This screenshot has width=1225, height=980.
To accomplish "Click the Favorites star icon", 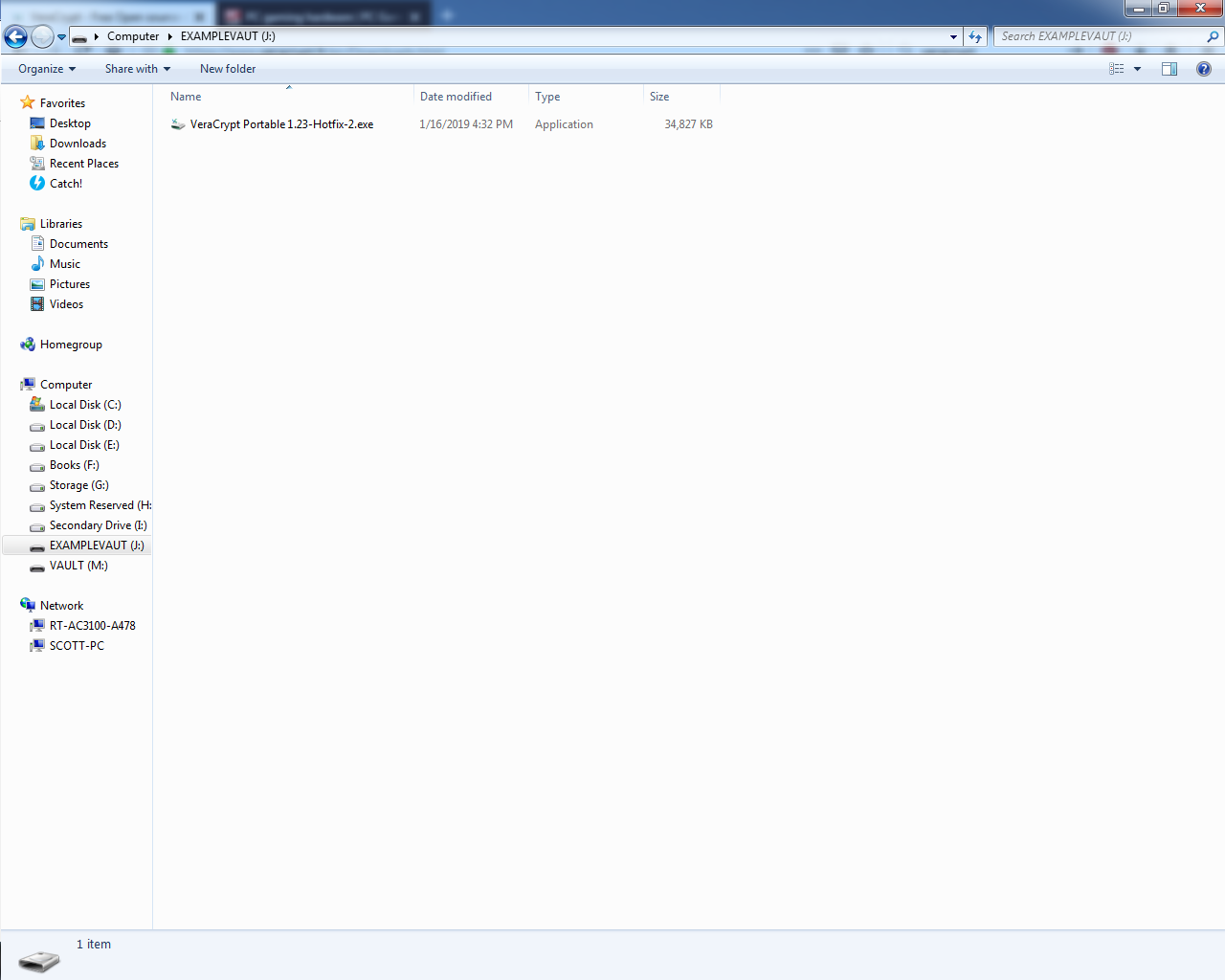I will click(28, 102).
